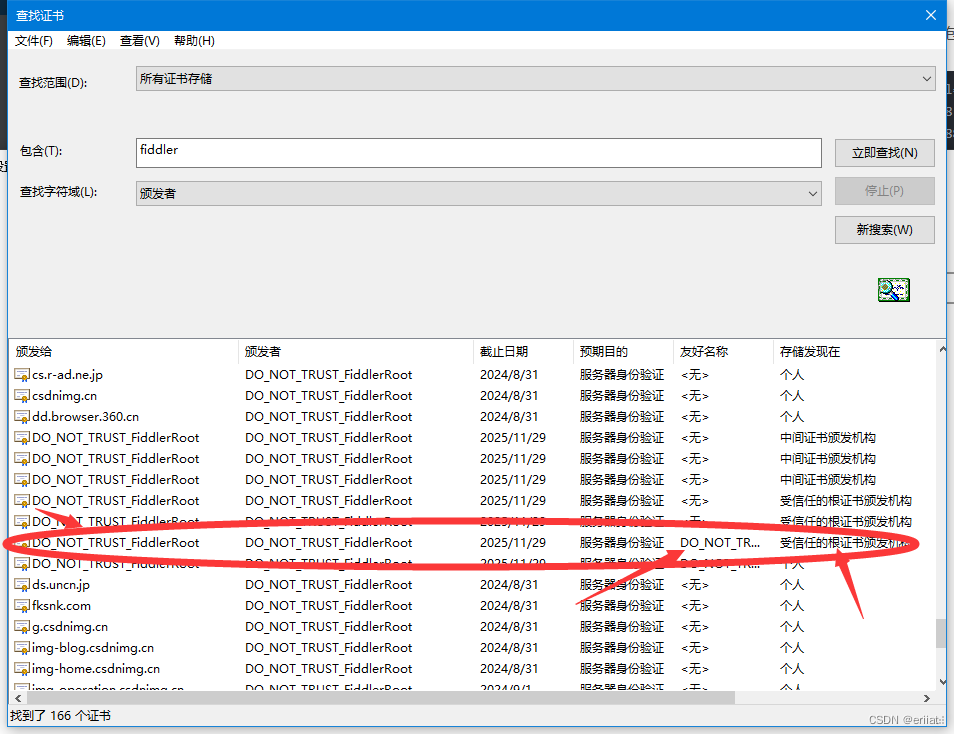The height and width of the screenshot is (734, 954).
Task: Click the certificate icon for dd.browser.360.cn
Action: pyautogui.click(x=22, y=417)
